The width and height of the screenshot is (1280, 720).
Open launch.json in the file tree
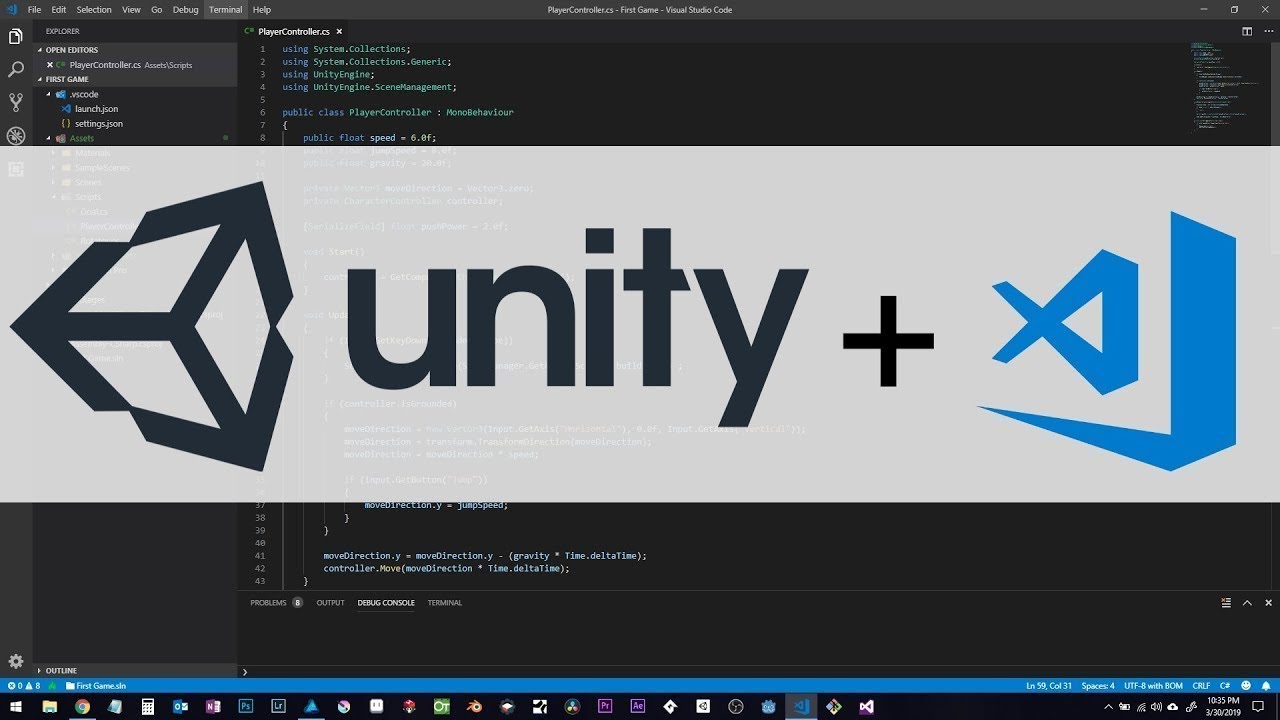tap(96, 109)
